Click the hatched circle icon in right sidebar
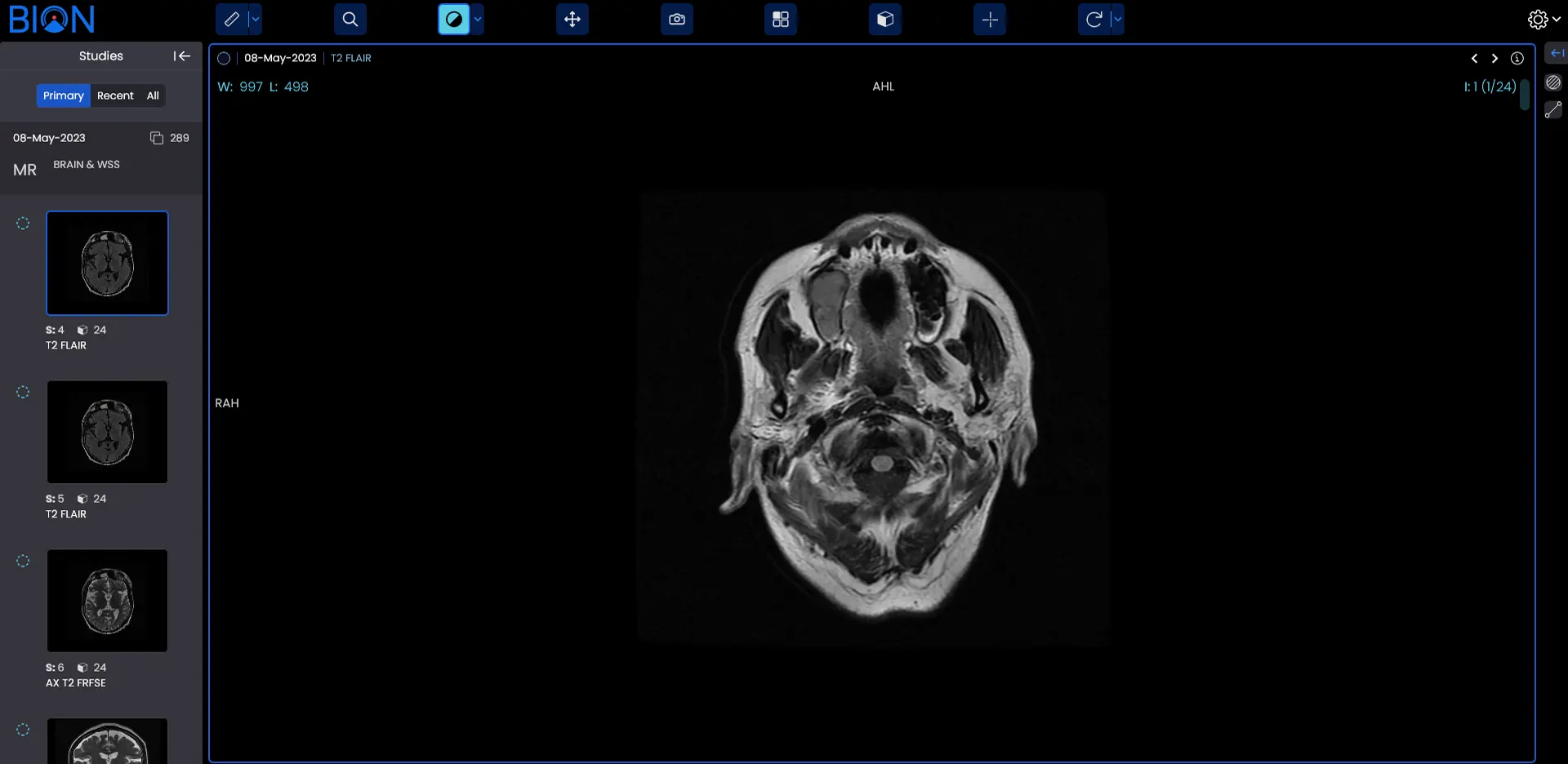 click(x=1553, y=82)
